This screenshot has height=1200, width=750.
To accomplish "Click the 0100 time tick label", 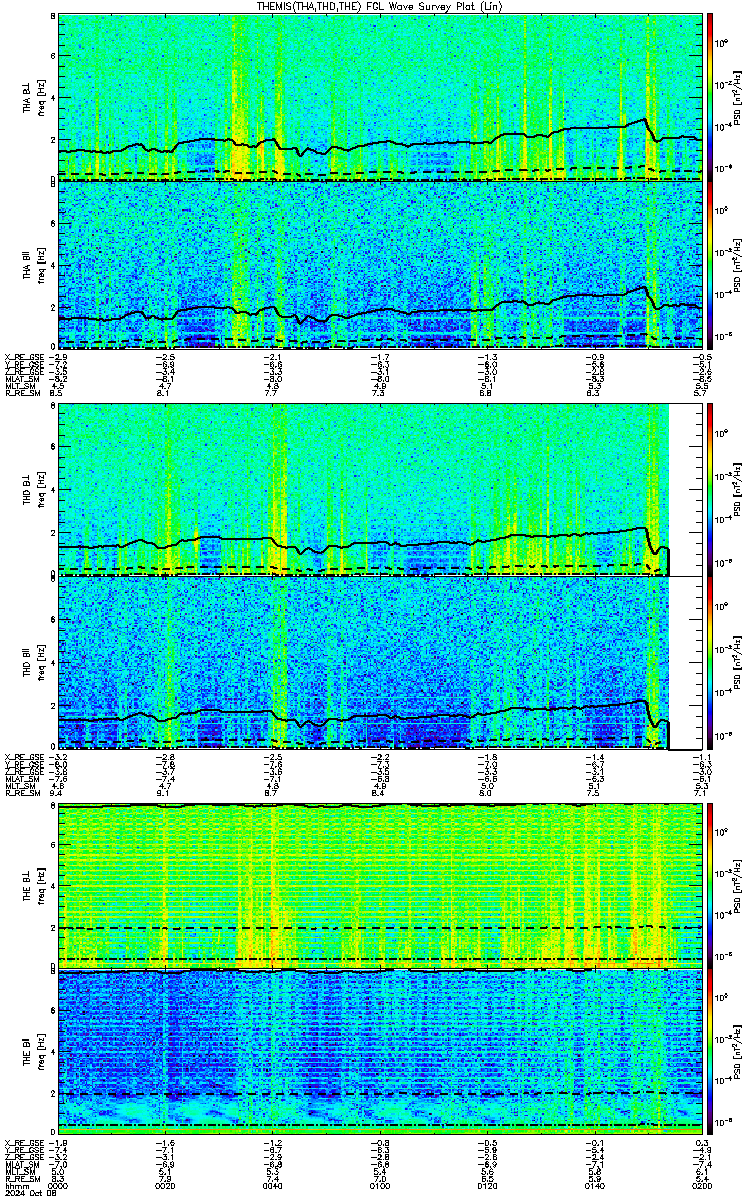I will [380, 1186].
